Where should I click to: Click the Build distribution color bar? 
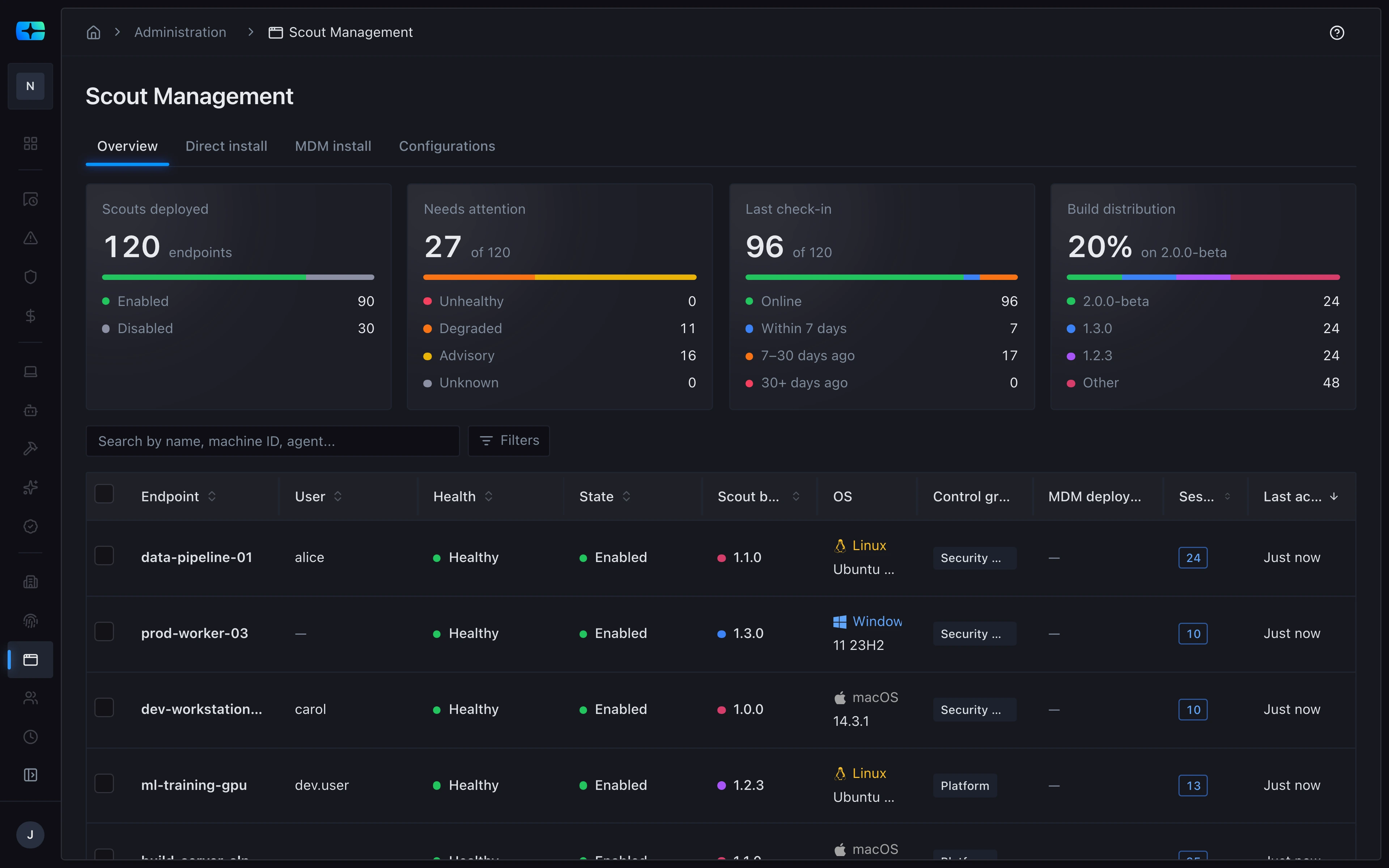coord(1203,277)
